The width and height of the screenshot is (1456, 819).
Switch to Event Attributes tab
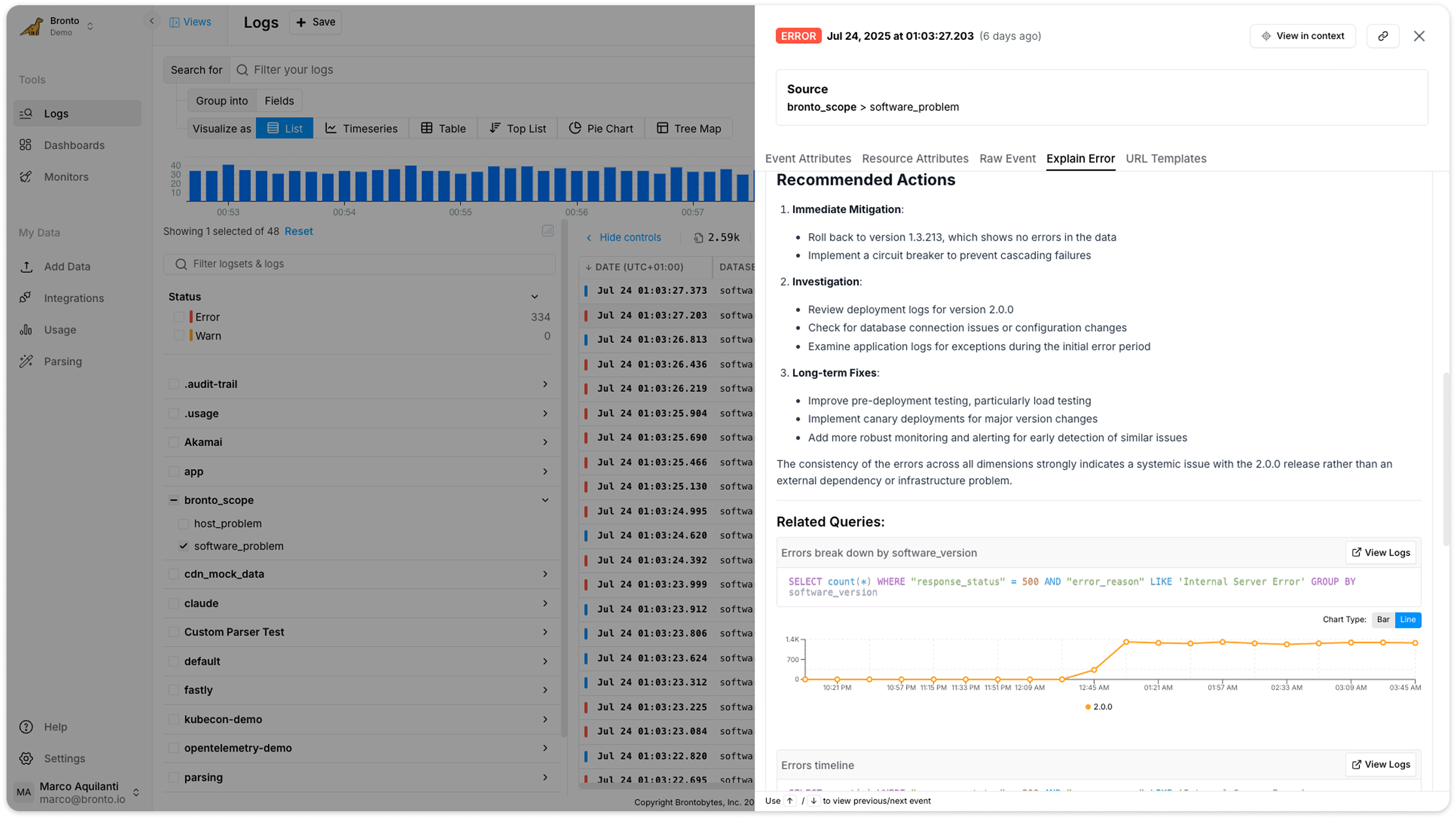[808, 159]
